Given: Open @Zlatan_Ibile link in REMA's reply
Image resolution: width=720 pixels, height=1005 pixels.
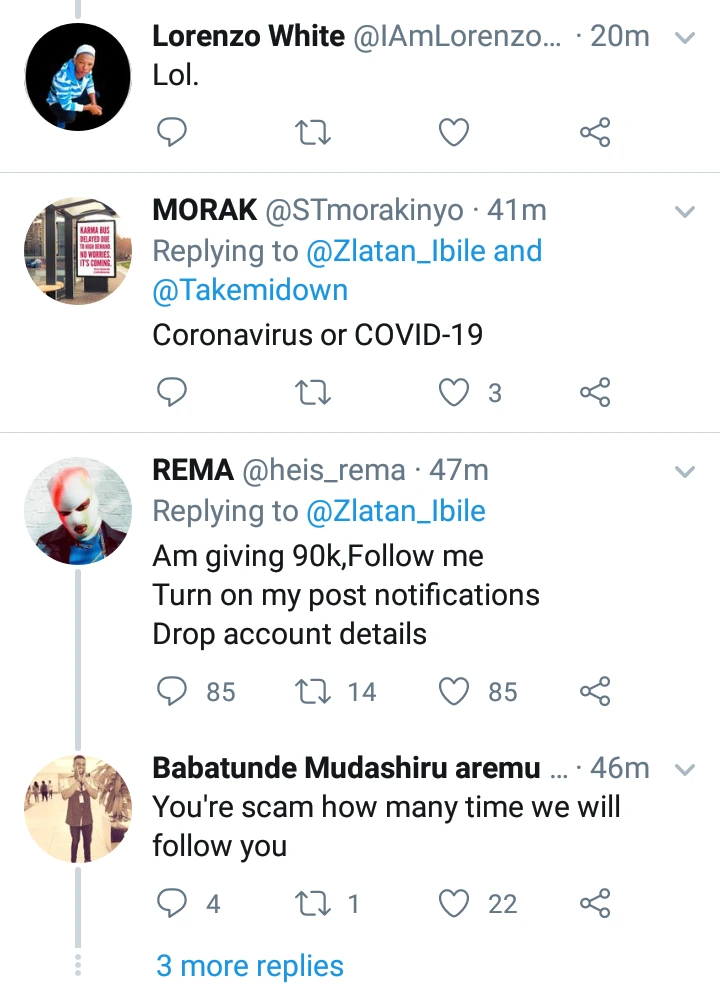Looking at the screenshot, I should (x=395, y=511).
